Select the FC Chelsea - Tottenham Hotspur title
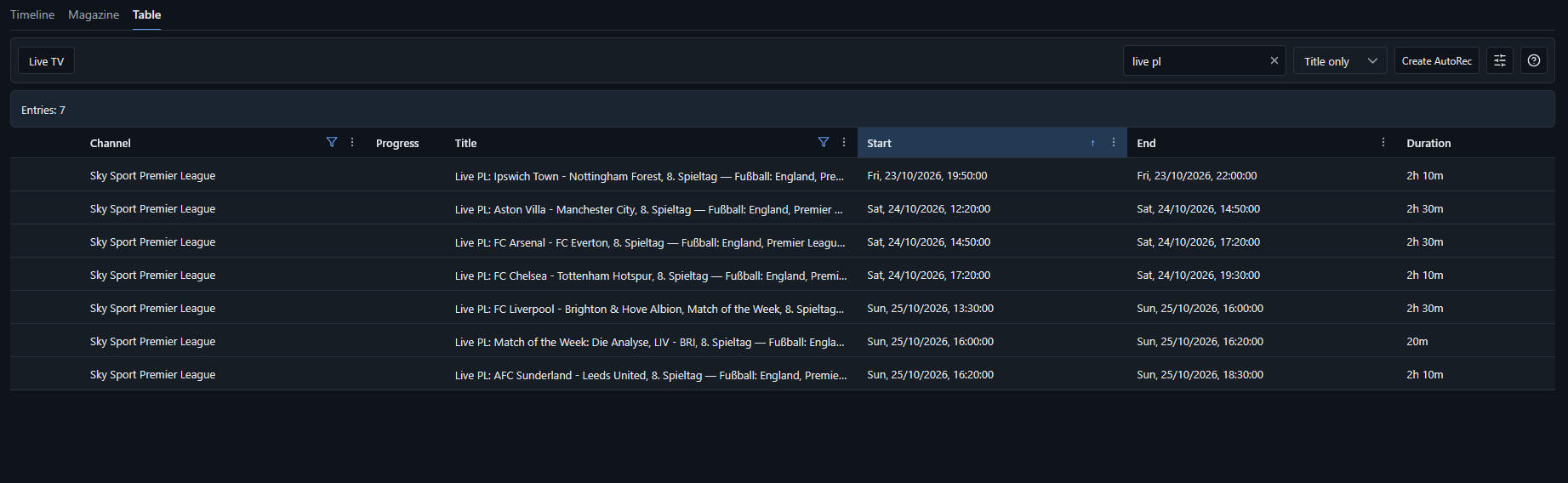Viewport: 1568px width, 483px height. [x=651, y=276]
